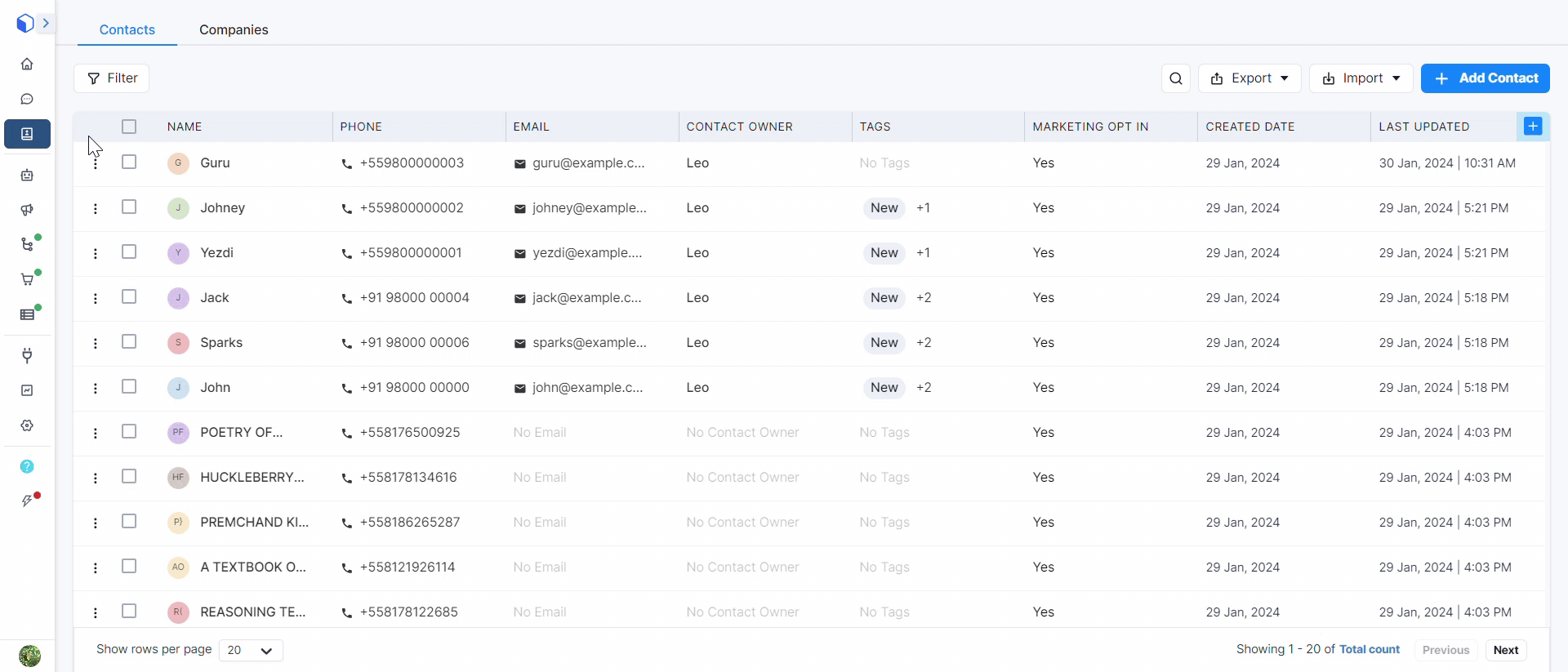Expand the Import dropdown
This screenshot has height=672, width=1568.
pyautogui.click(x=1361, y=78)
